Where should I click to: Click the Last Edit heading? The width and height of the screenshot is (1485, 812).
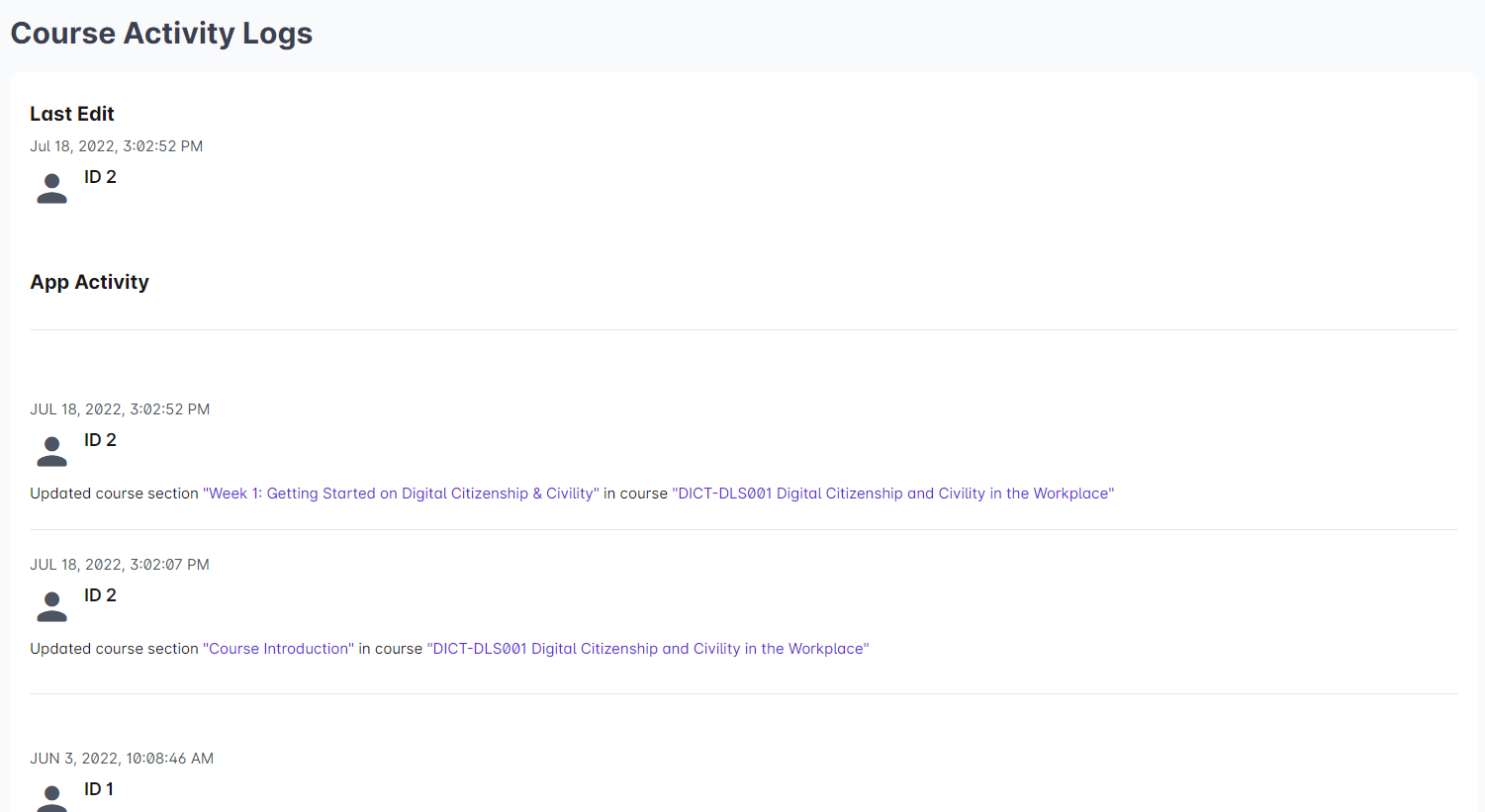(x=72, y=114)
